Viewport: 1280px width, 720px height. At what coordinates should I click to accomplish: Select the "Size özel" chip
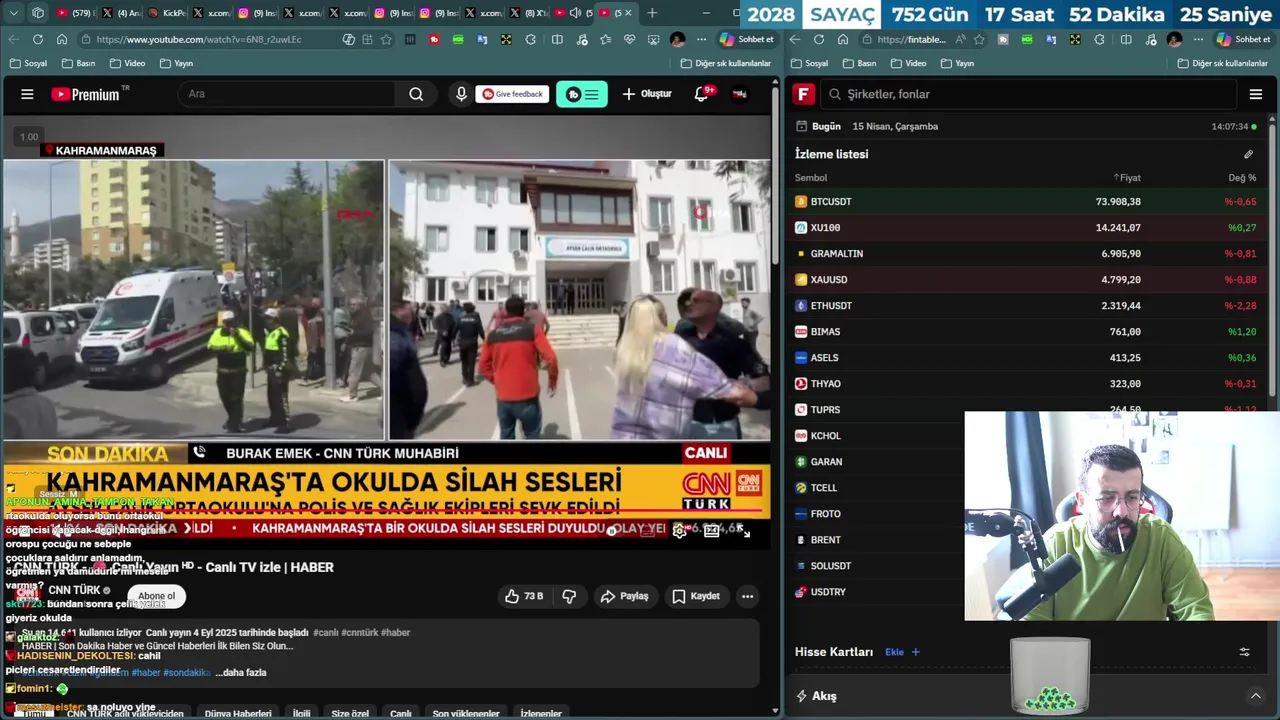[x=350, y=714]
